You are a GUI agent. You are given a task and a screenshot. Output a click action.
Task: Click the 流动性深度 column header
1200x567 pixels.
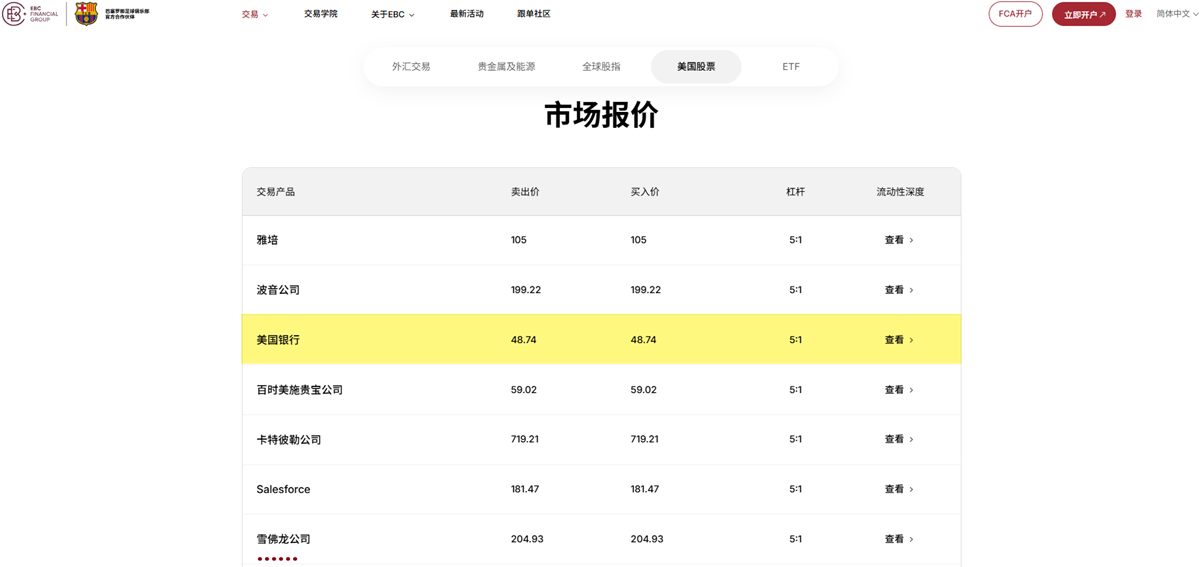point(900,192)
